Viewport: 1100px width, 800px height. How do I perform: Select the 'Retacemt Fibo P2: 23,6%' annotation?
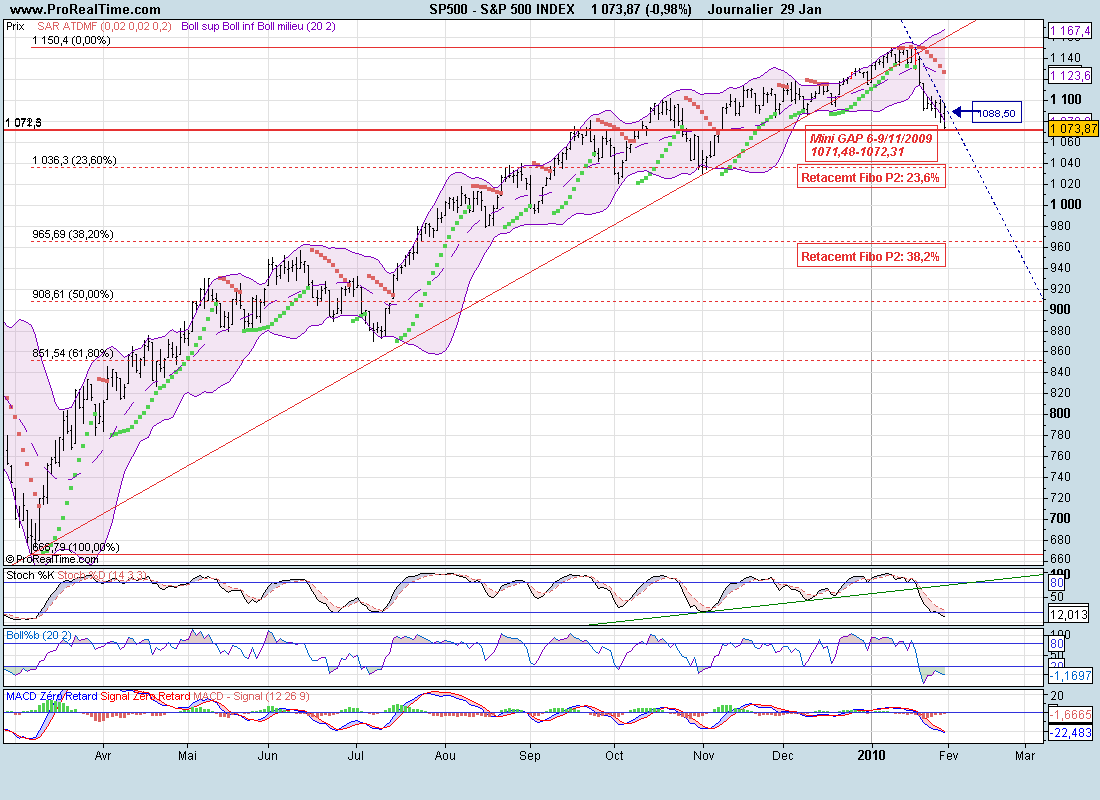tap(870, 178)
